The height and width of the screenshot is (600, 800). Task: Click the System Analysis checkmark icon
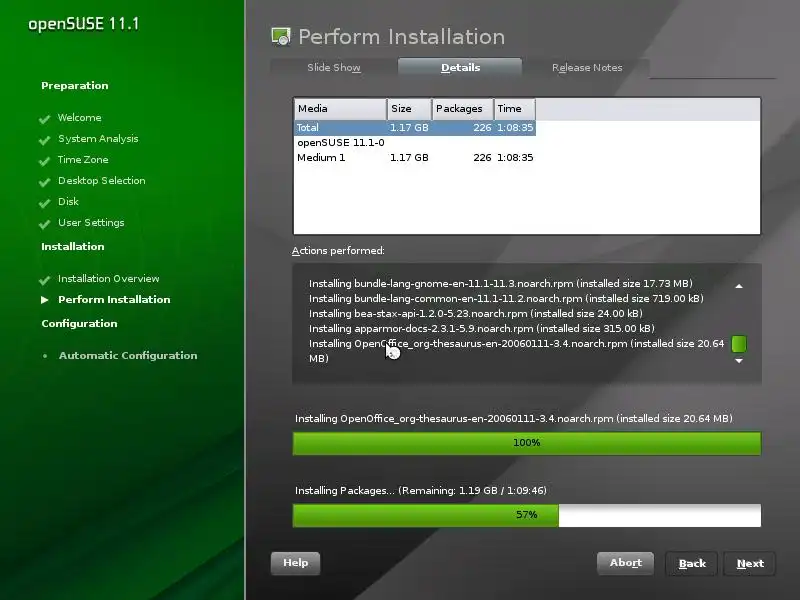tap(44, 140)
